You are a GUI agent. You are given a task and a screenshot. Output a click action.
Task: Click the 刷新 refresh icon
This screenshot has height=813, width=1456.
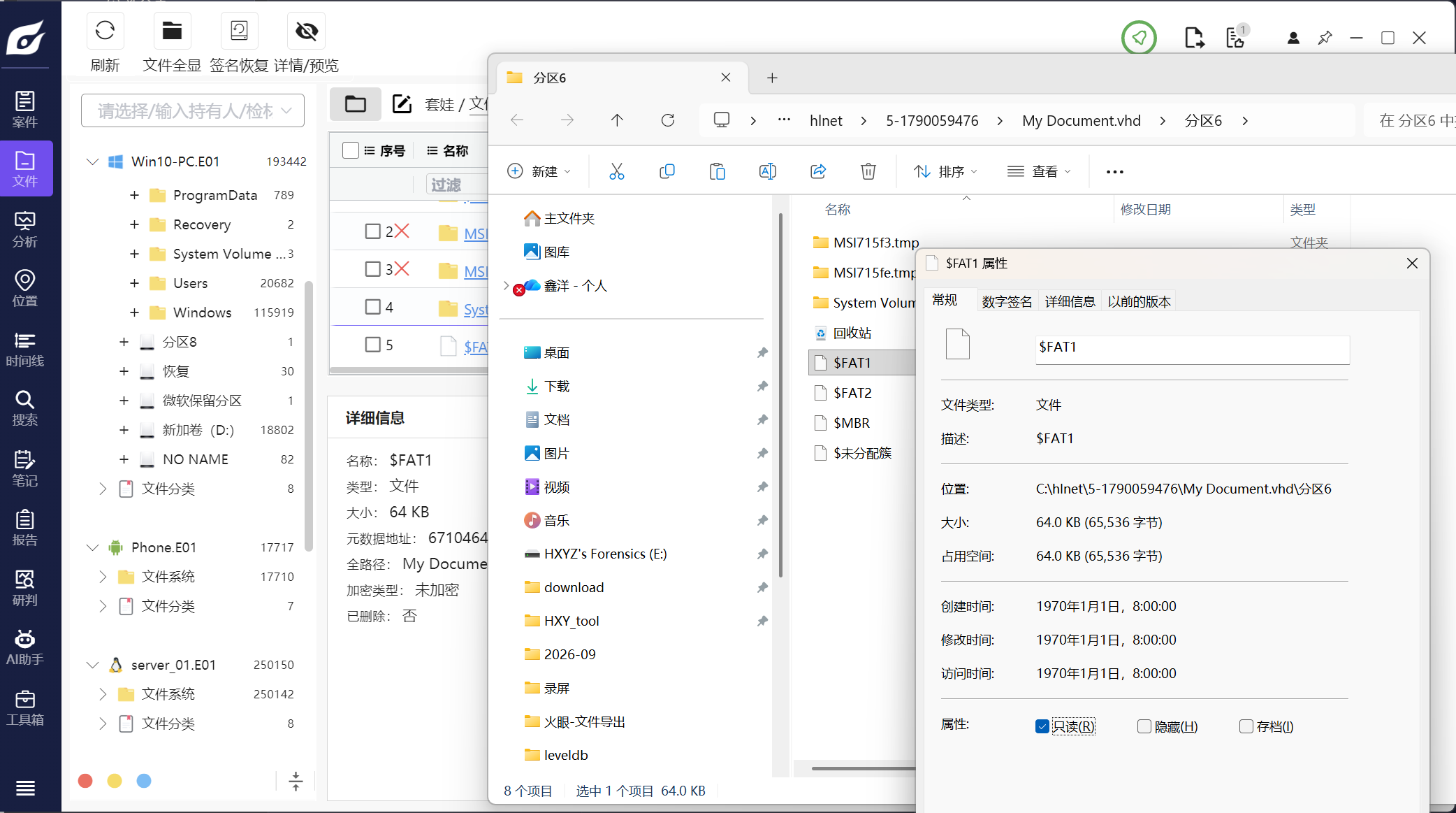point(105,31)
